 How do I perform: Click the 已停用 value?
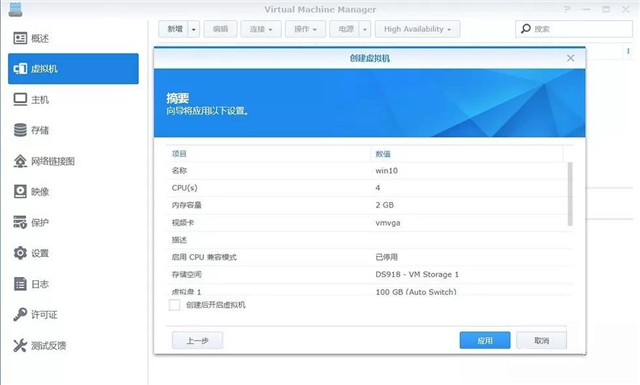386,257
